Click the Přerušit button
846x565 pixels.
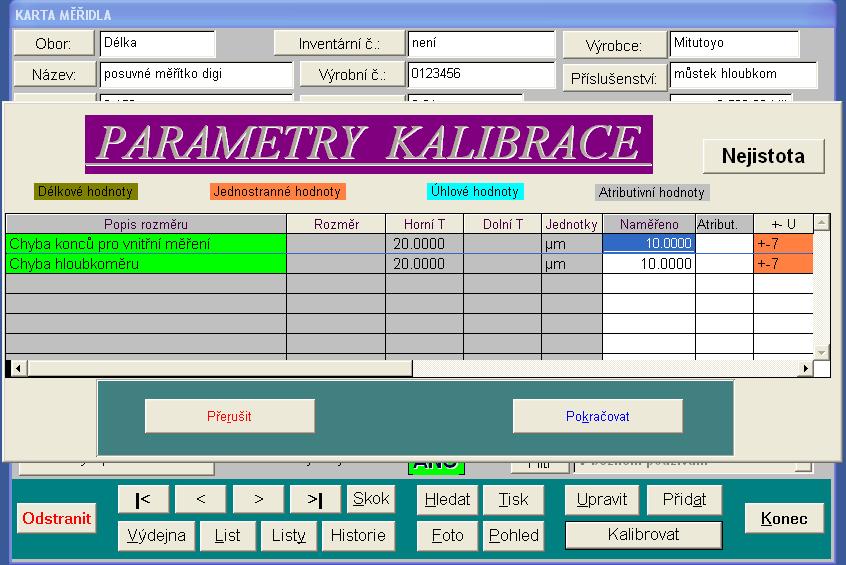click(x=230, y=416)
